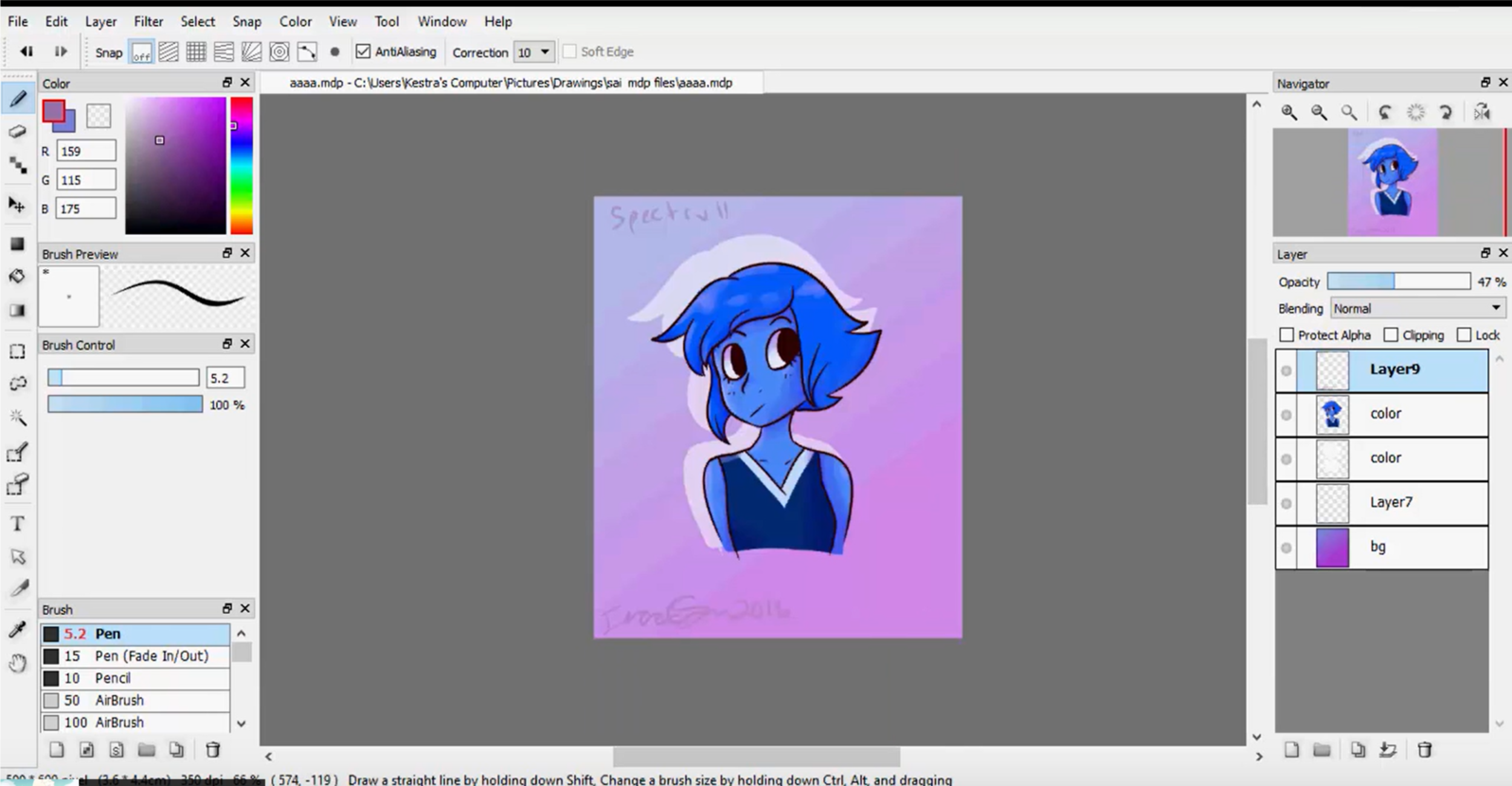Viewport: 1512px width, 786px height.
Task: Enable radial snap
Action: tap(252, 52)
